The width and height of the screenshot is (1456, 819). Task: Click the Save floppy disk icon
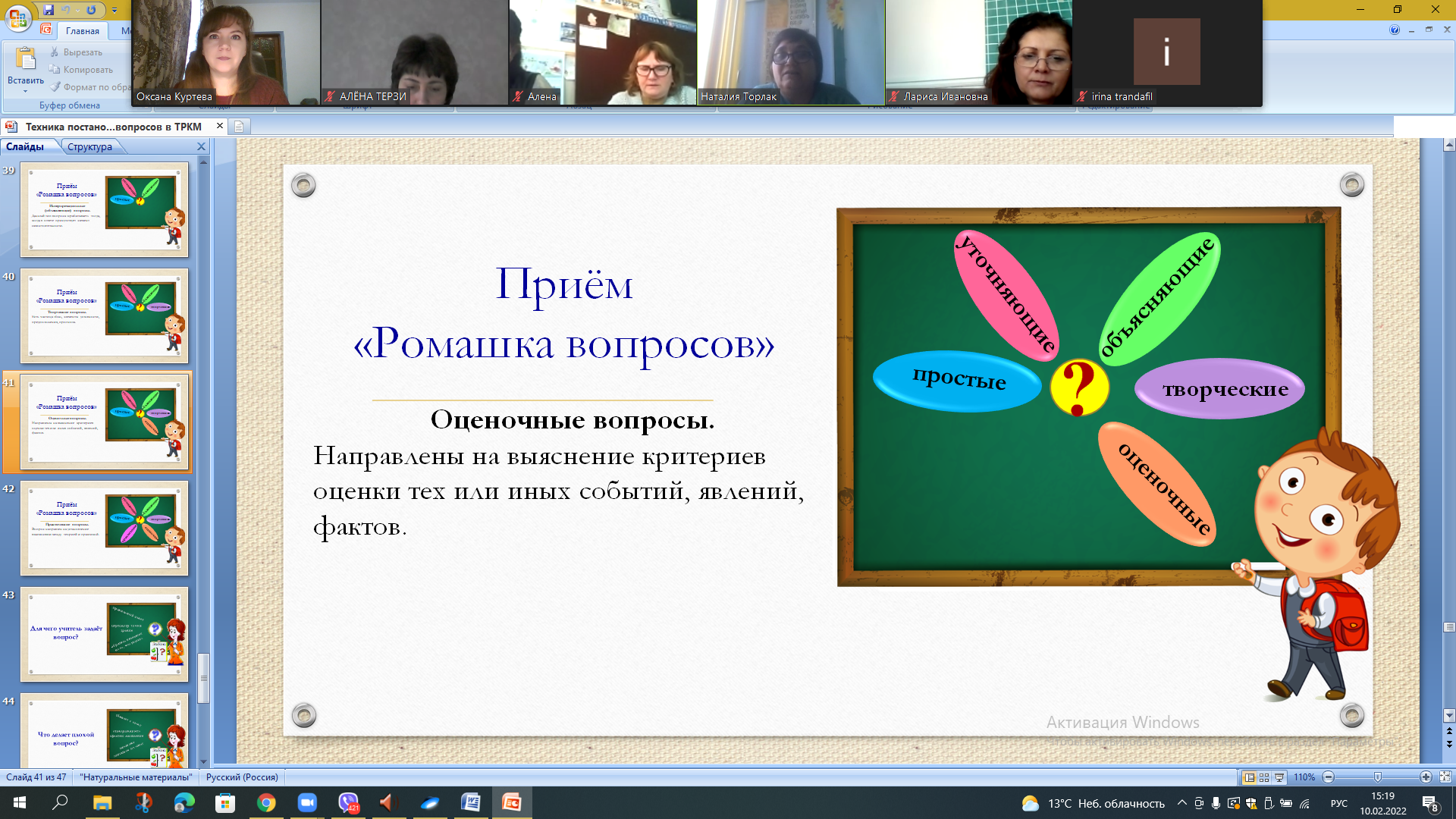click(x=49, y=10)
